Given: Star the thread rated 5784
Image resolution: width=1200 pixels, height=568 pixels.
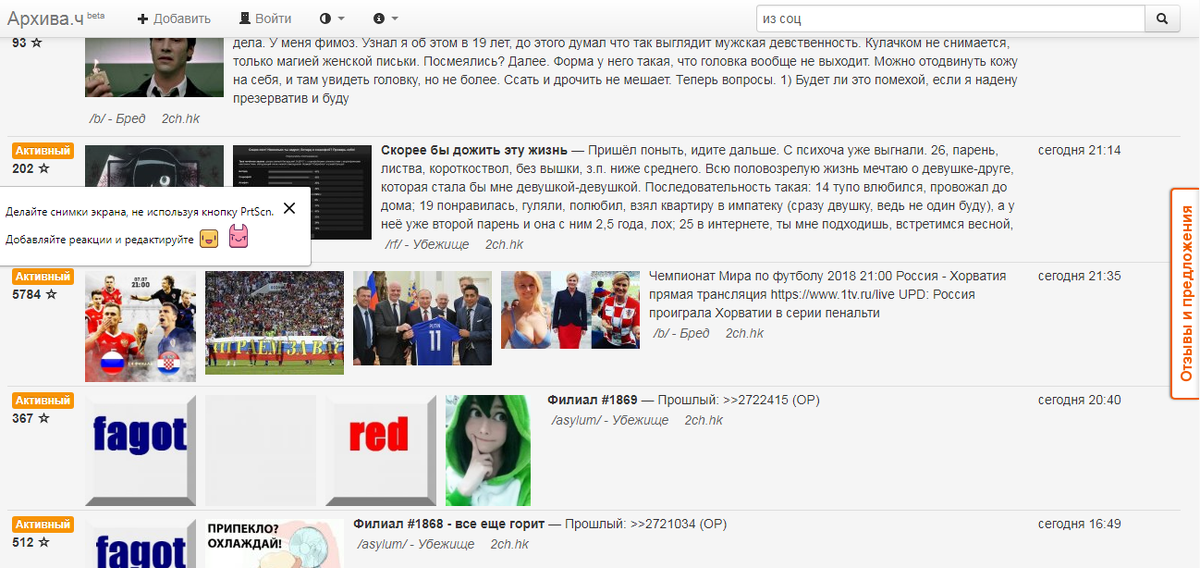Looking at the screenshot, I should 51,294.
